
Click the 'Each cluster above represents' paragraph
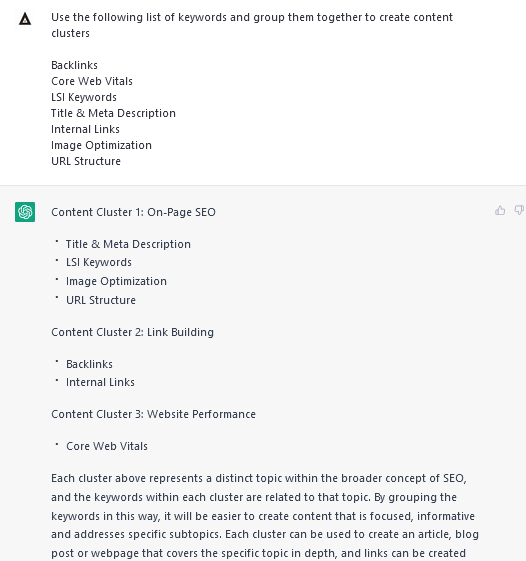tap(265, 516)
